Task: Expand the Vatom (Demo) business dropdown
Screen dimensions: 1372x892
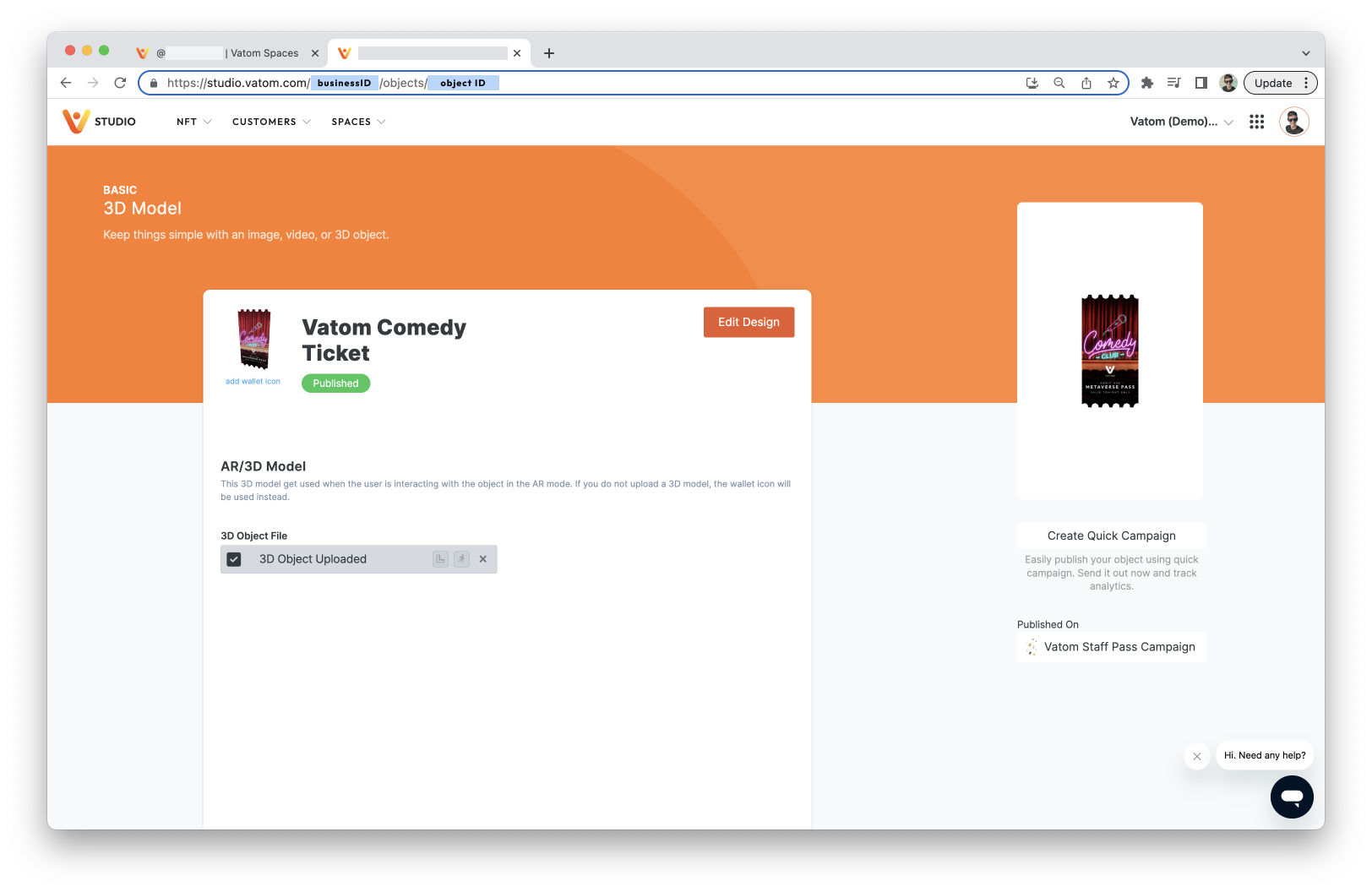Action: pyautogui.click(x=1181, y=122)
